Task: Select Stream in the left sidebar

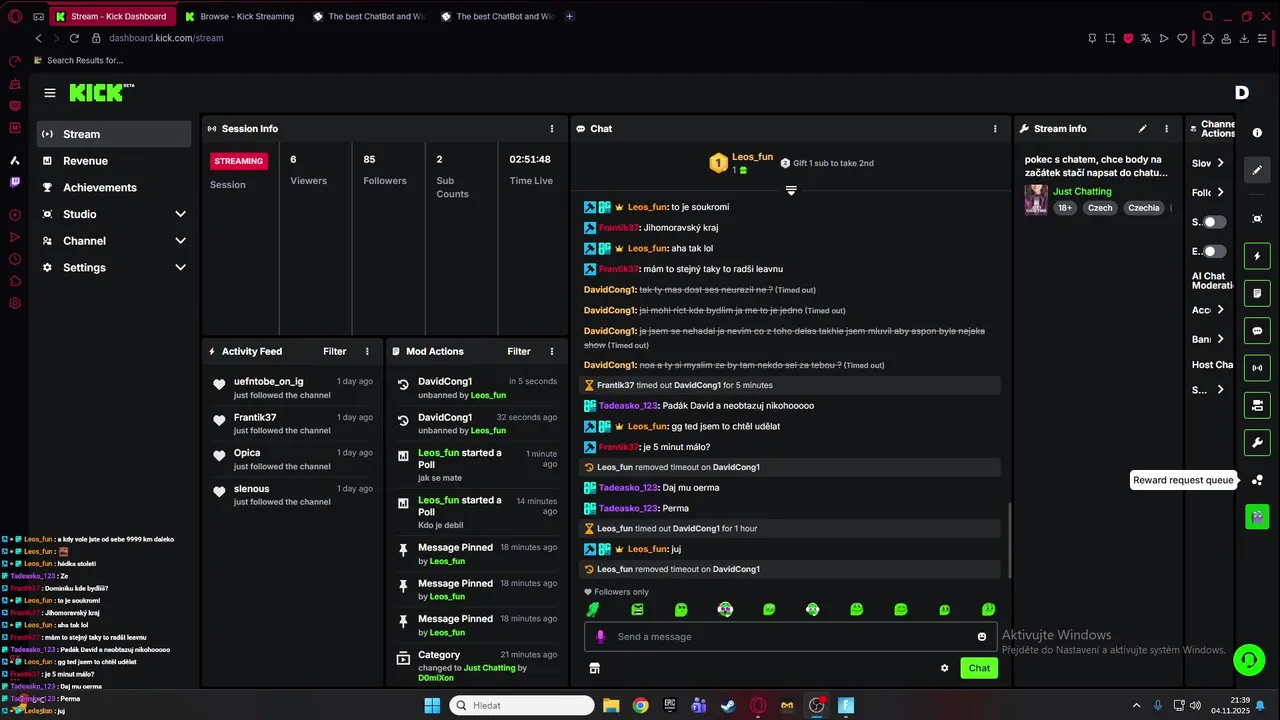Action: click(114, 134)
